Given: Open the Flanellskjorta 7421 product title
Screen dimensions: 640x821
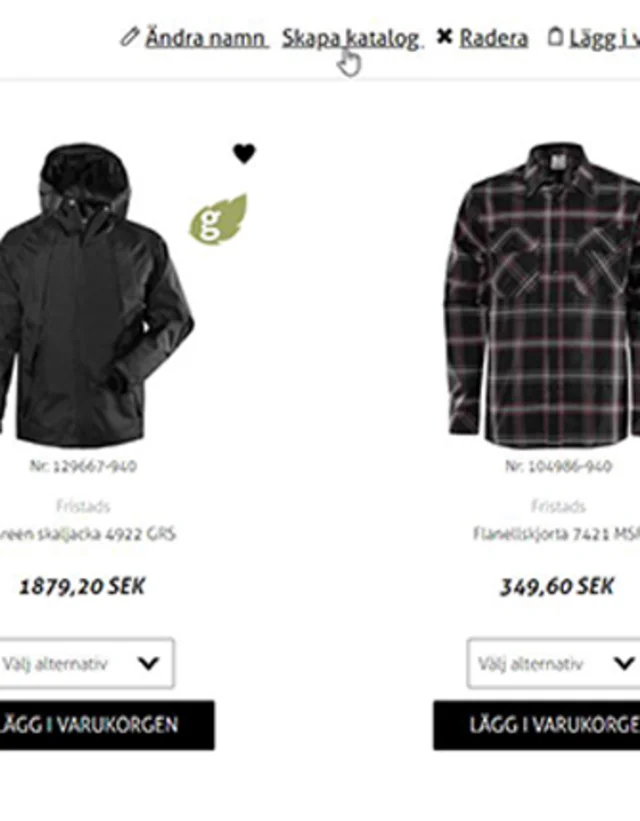Looking at the screenshot, I should pos(556,534).
